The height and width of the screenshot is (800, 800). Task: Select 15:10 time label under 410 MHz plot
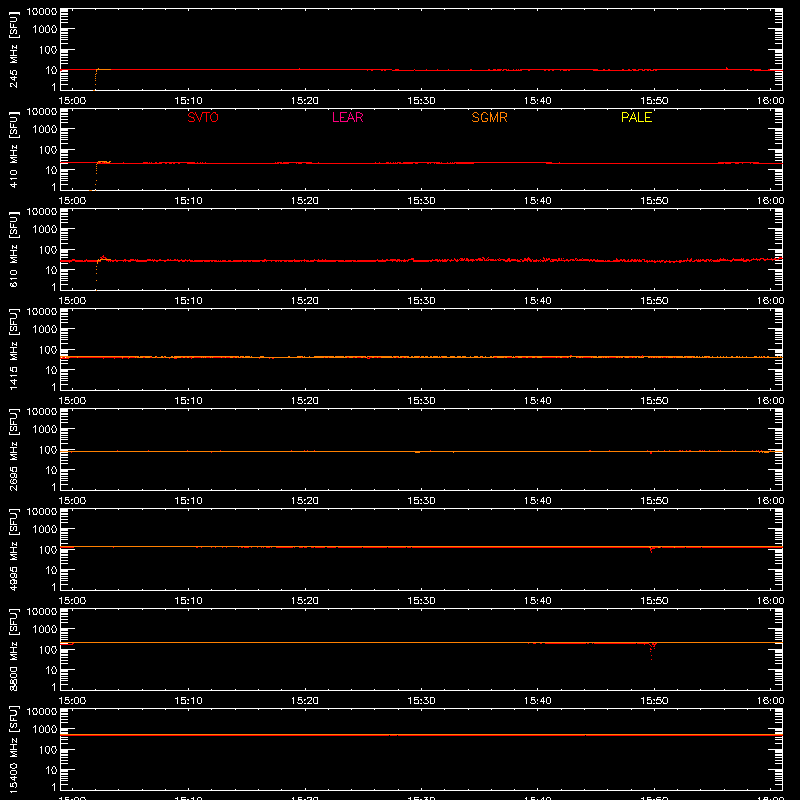pyautogui.click(x=189, y=201)
